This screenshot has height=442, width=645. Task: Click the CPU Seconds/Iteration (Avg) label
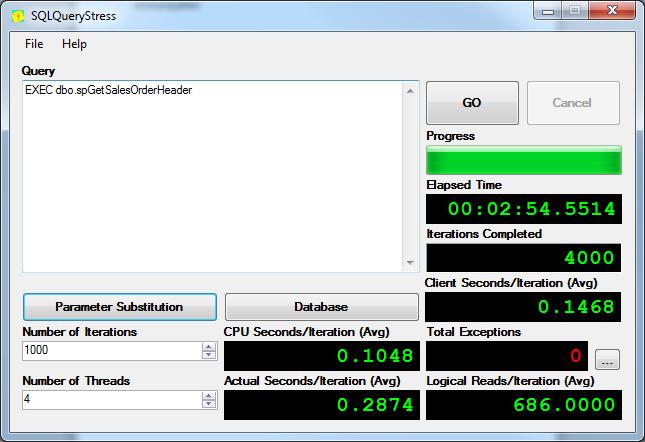(306, 332)
